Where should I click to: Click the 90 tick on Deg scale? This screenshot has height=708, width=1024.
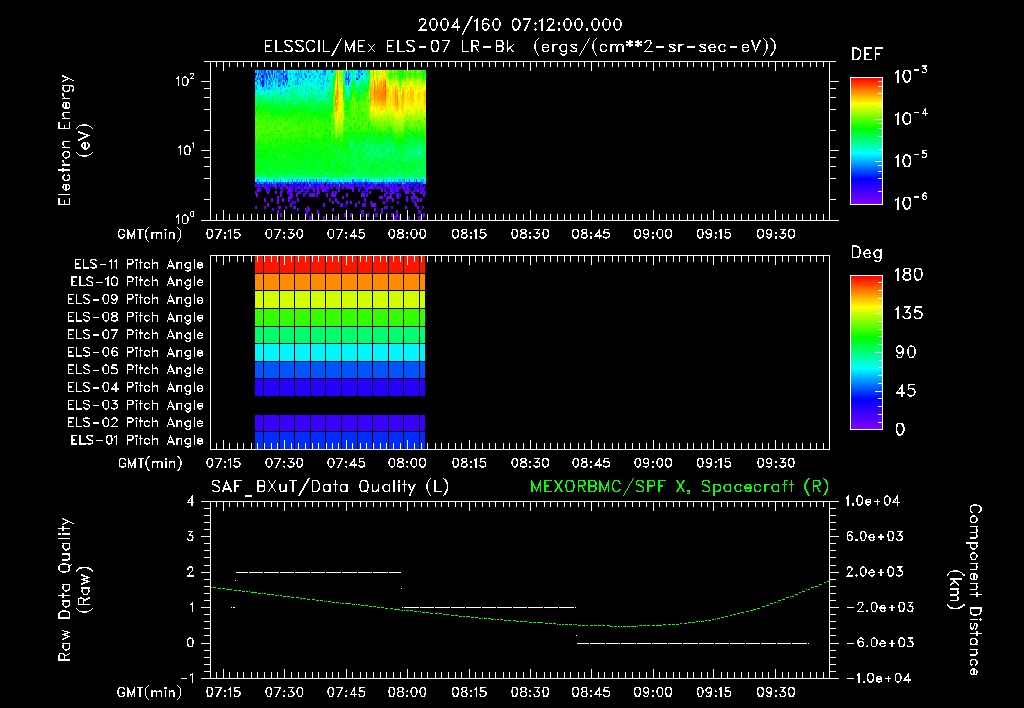coord(906,352)
